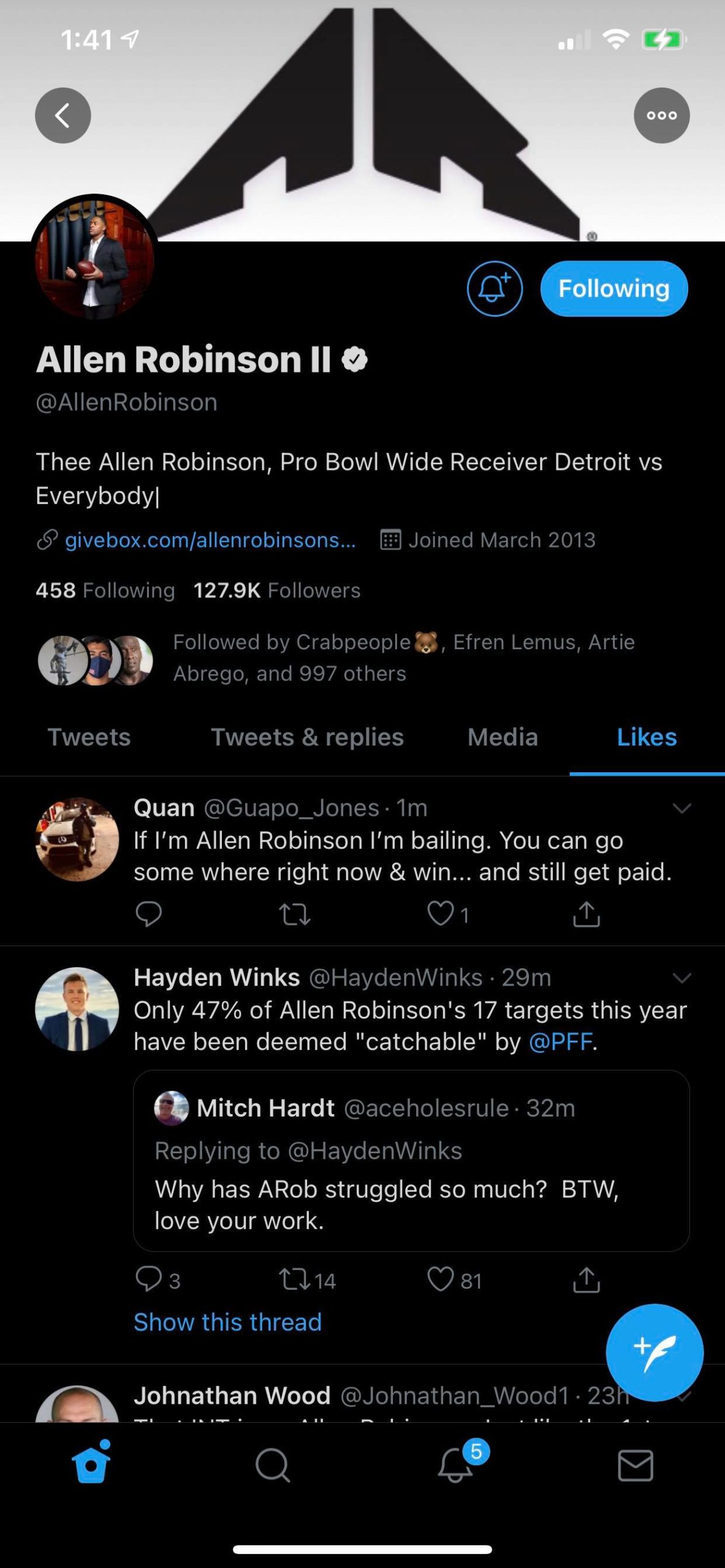Switch to the Tweets tab

[x=89, y=737]
